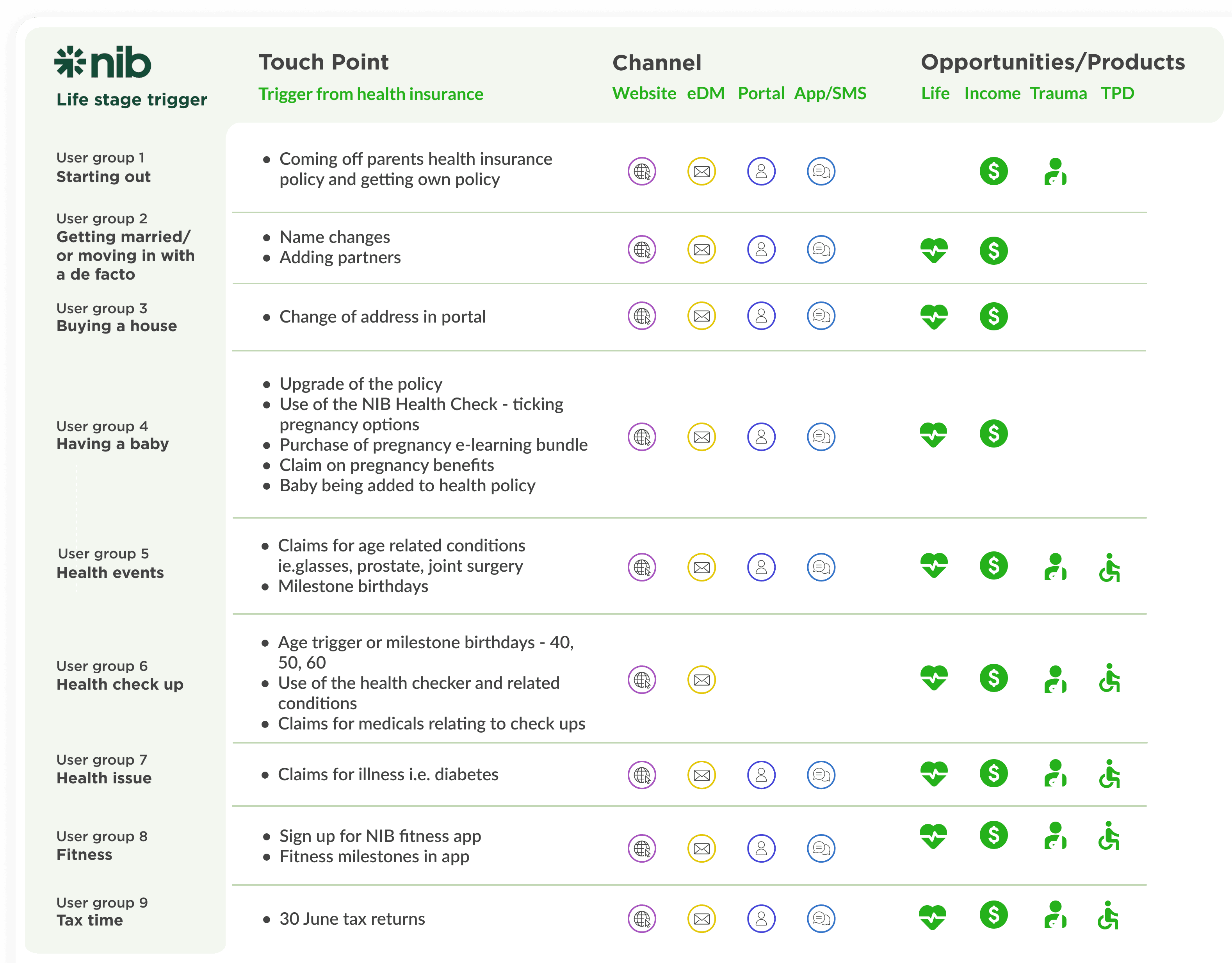Select the Portal person icon for Buying a house
Viewport: 1232px width, 963px height.
pyautogui.click(x=762, y=316)
